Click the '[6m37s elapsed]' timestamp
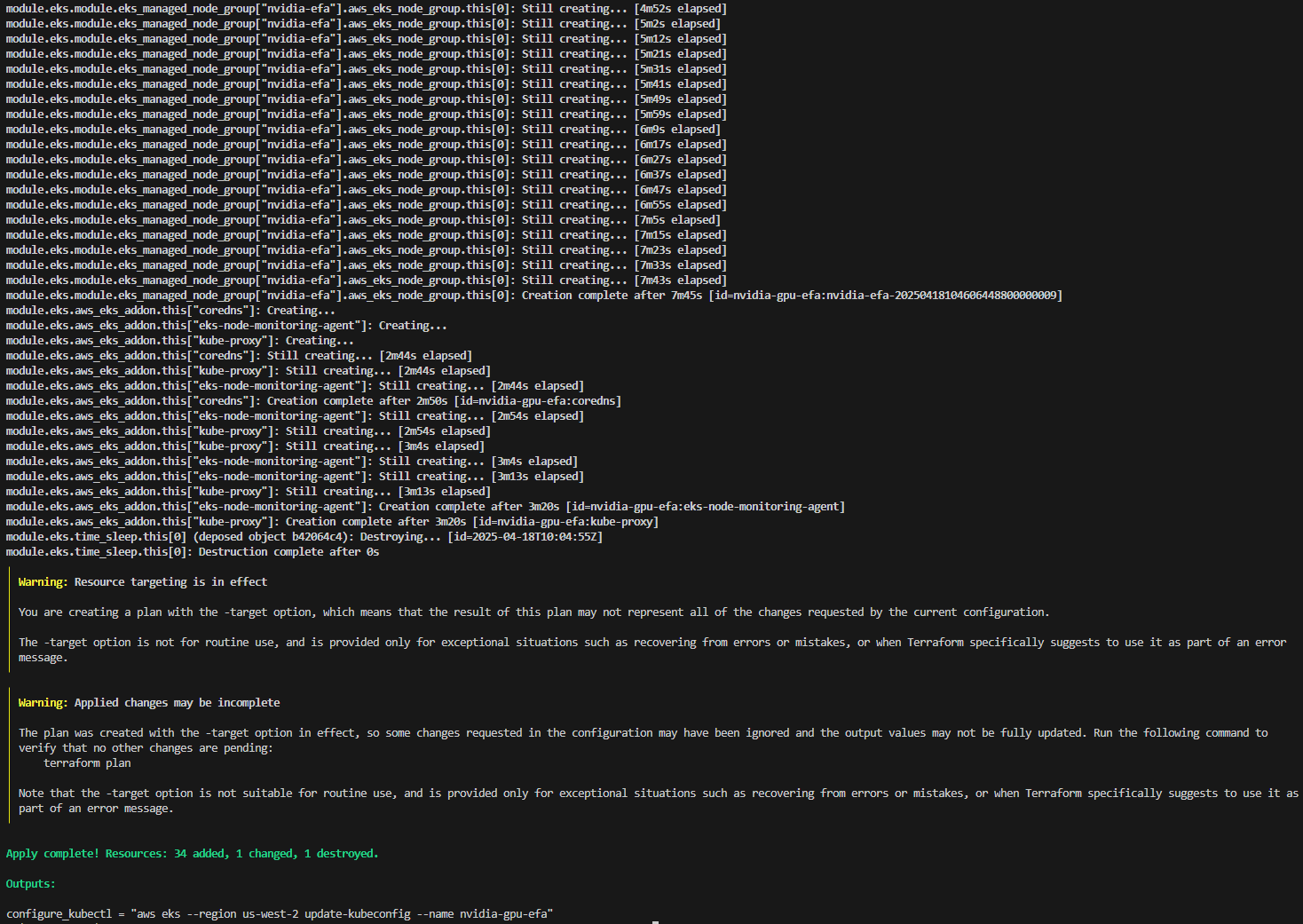This screenshot has width=1303, height=924. click(680, 175)
